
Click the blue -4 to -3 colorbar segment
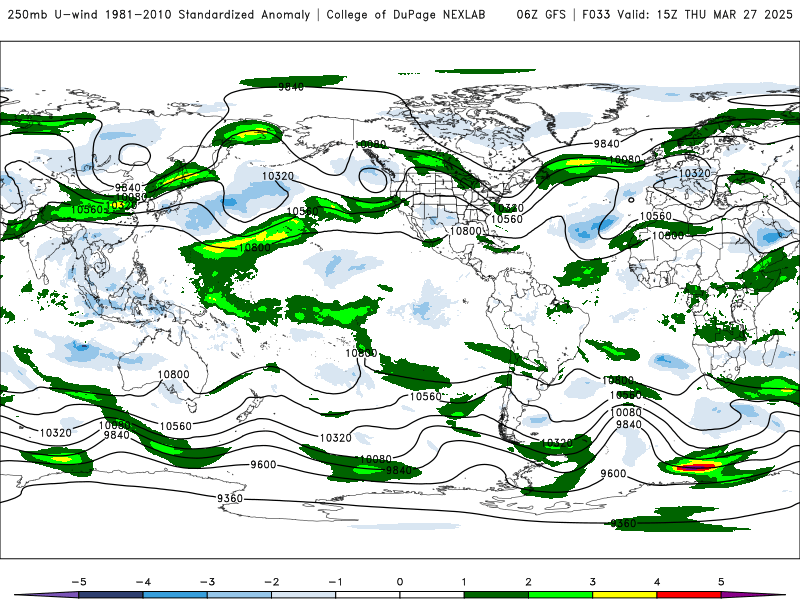pos(175,595)
